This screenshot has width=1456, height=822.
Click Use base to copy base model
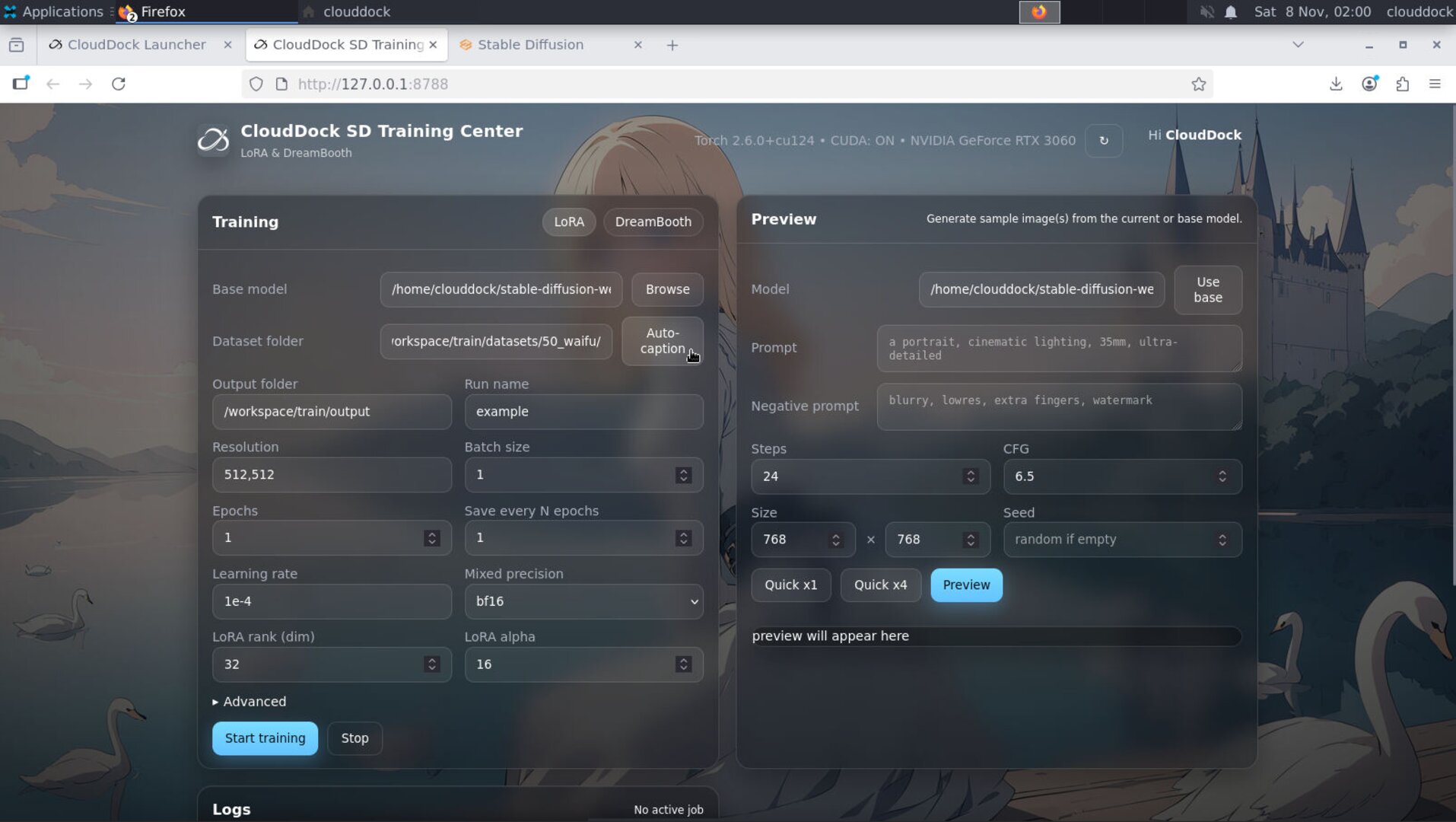(x=1207, y=290)
